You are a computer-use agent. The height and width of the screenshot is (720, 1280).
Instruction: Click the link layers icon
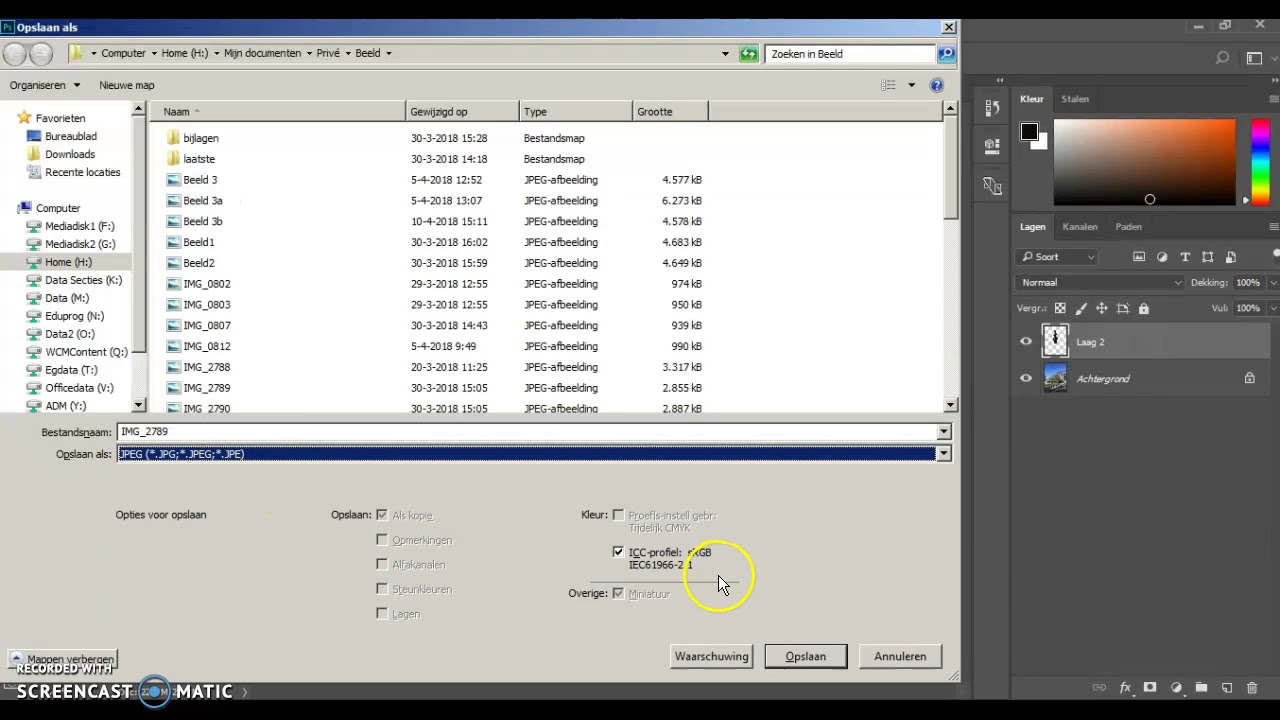pyautogui.click(x=1099, y=688)
